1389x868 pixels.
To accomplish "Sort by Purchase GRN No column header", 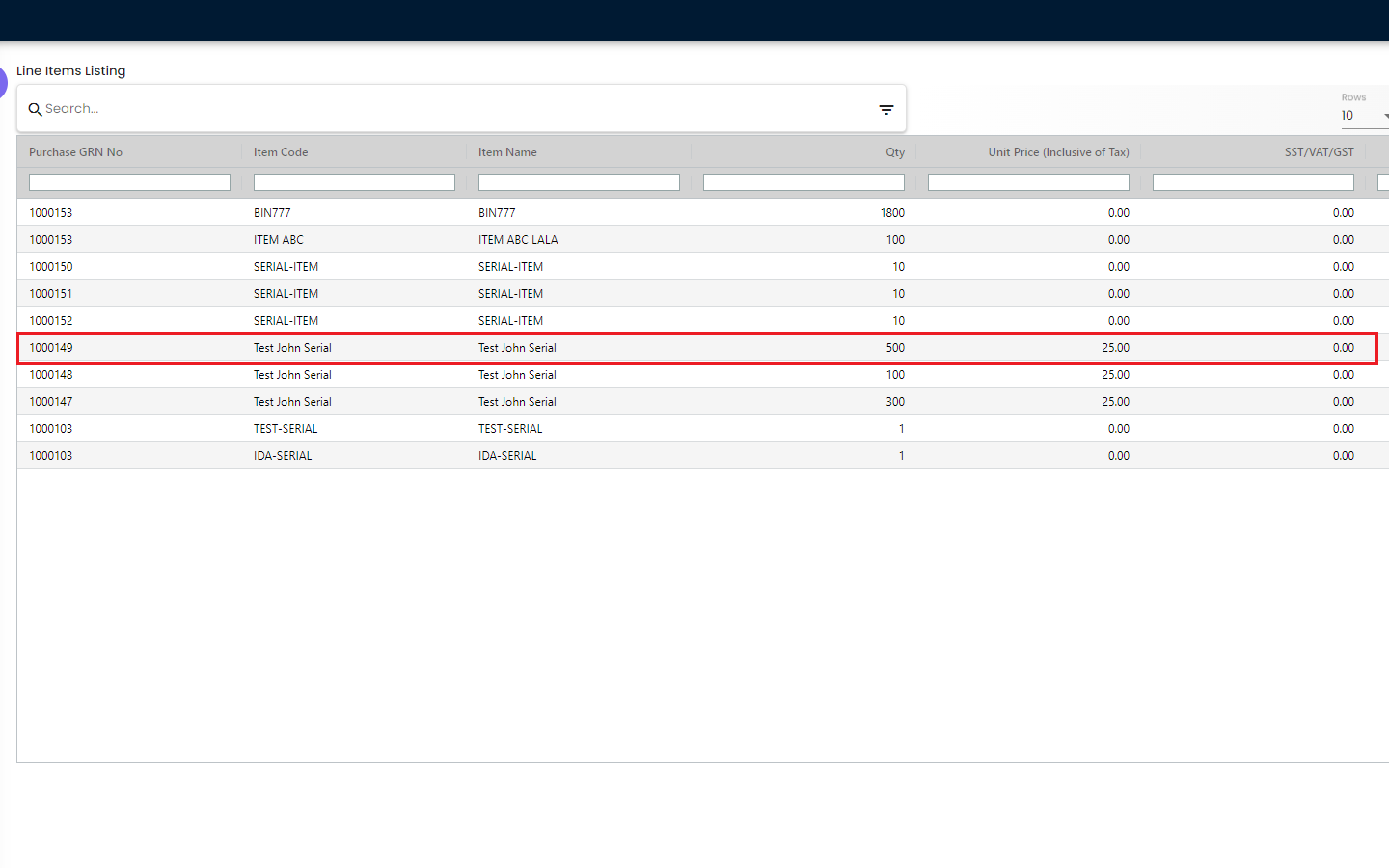I will [76, 152].
